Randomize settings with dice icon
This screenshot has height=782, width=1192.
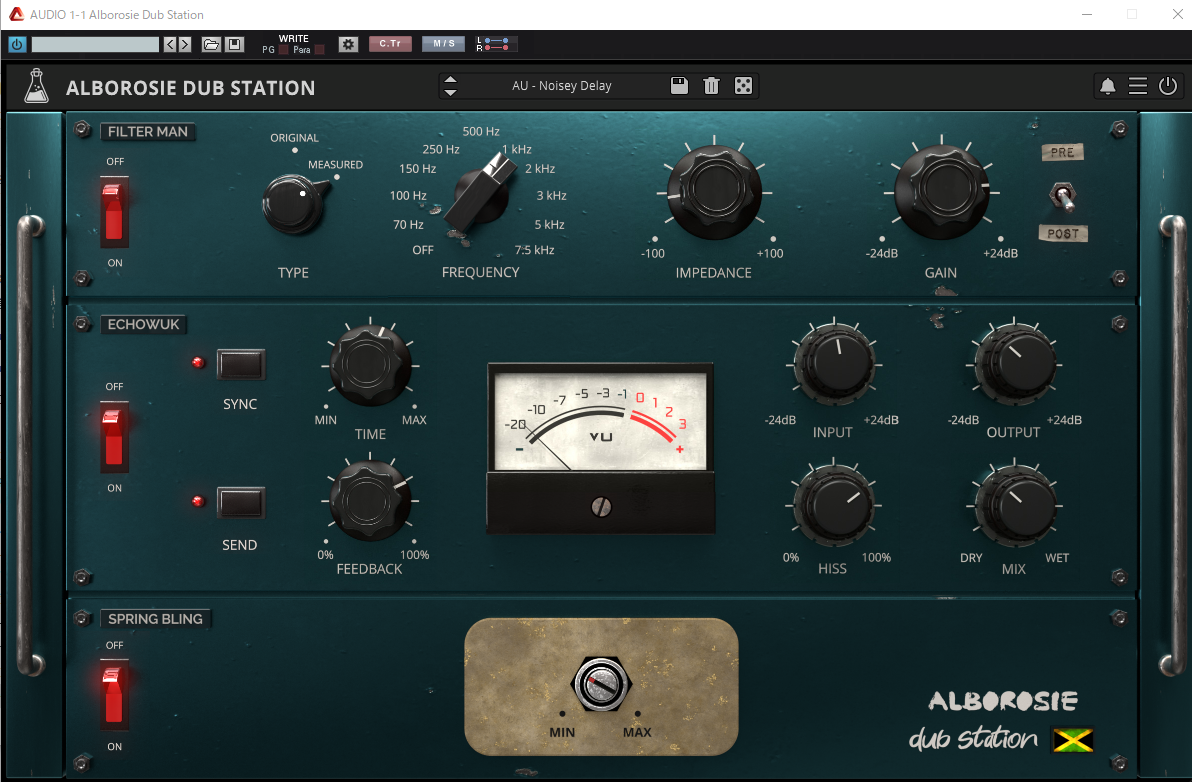pyautogui.click(x=743, y=86)
